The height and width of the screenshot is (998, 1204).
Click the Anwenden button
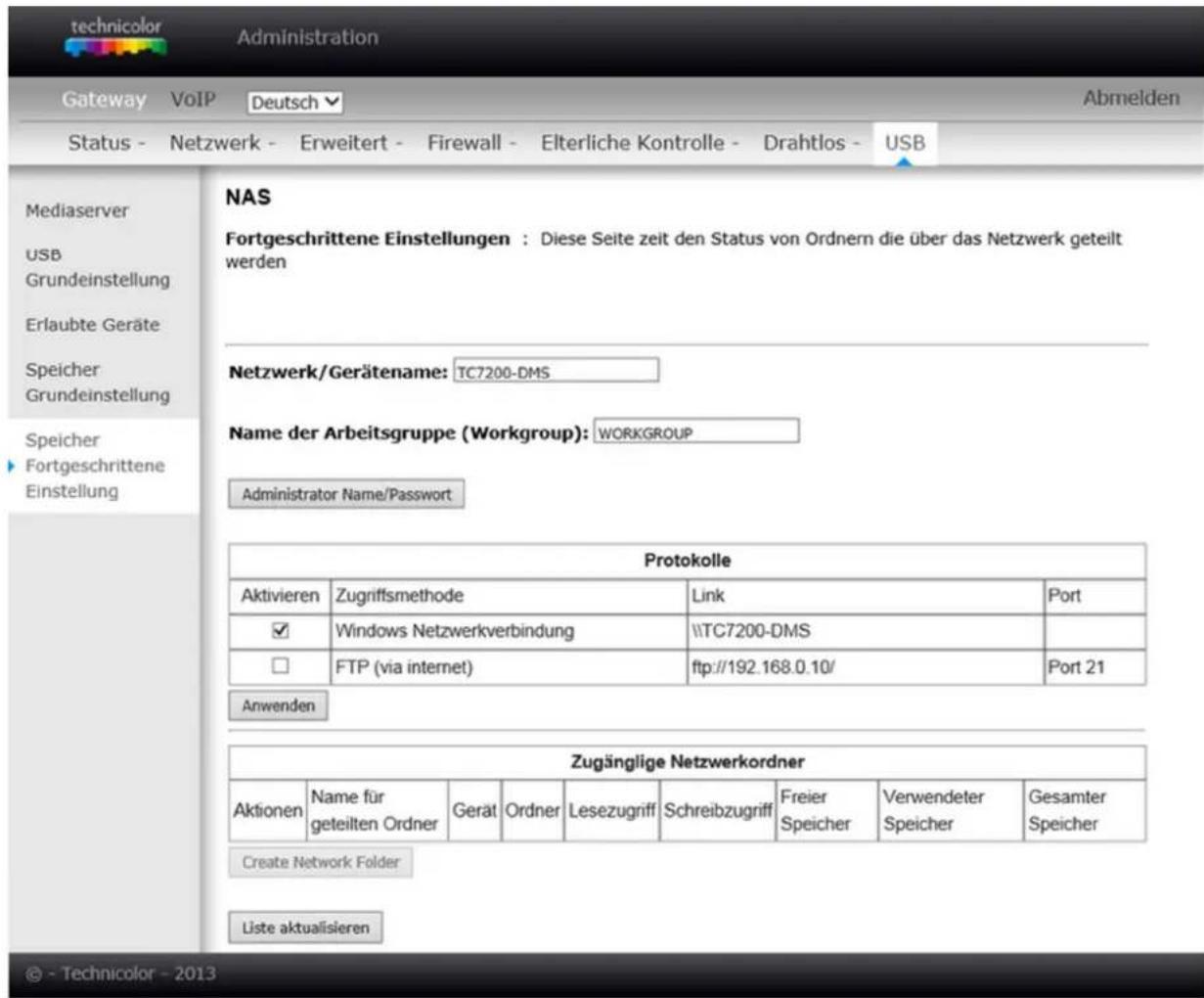279,705
